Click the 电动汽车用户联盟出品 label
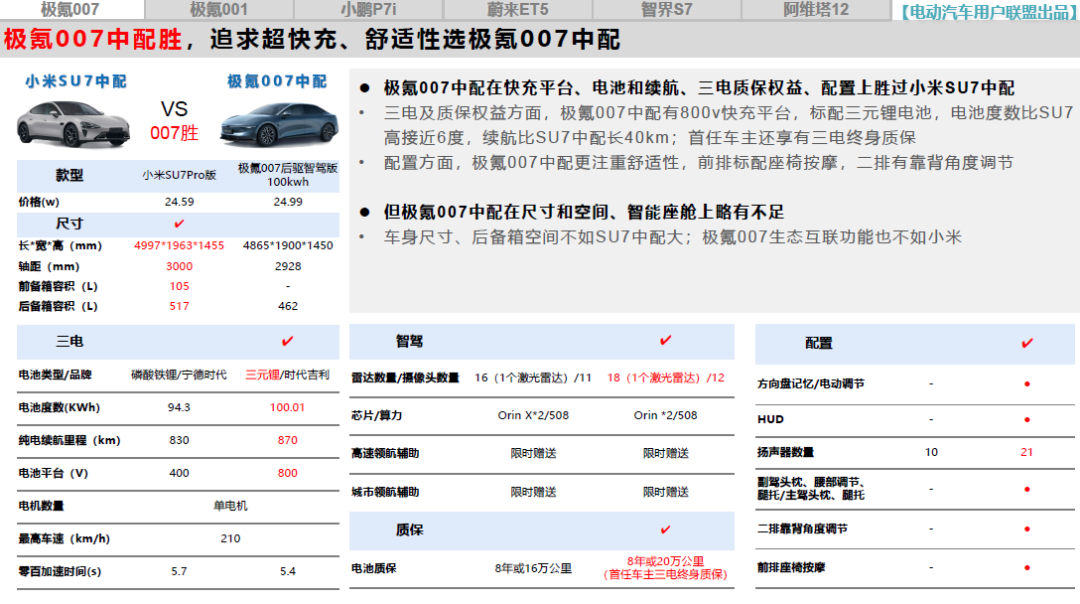 coord(988,12)
